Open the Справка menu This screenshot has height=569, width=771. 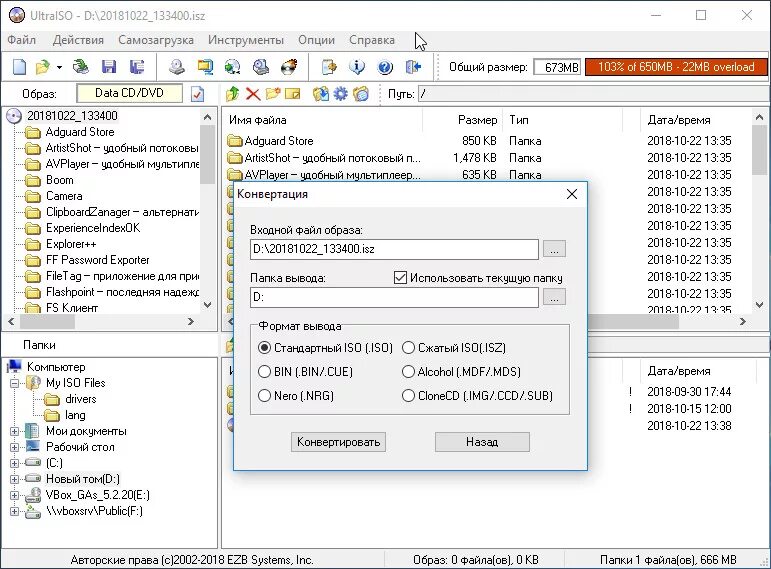click(372, 40)
